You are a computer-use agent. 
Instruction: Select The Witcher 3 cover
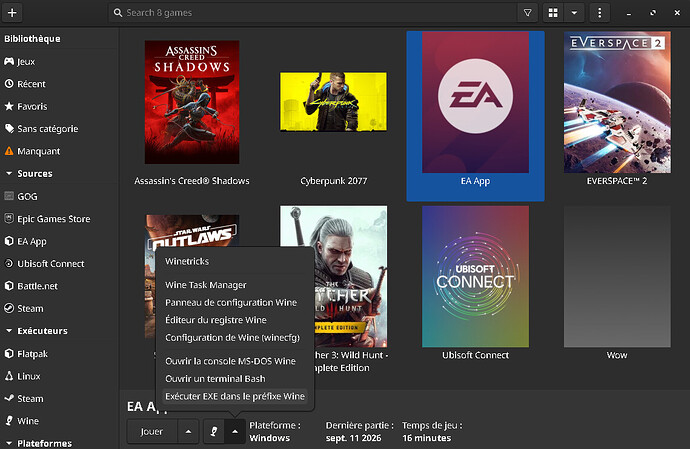tap(350, 276)
